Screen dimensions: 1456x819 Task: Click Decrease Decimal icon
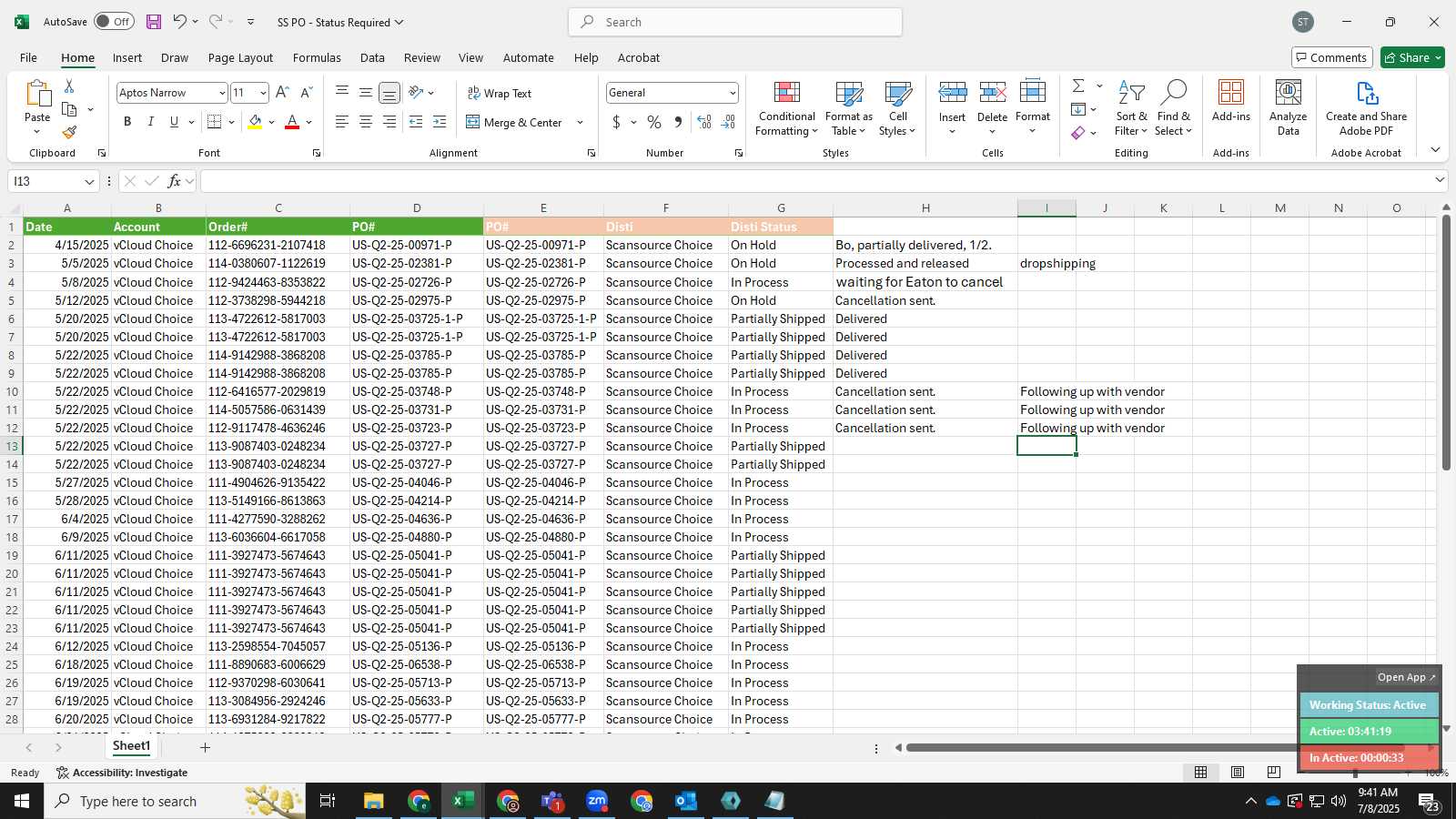click(x=728, y=122)
